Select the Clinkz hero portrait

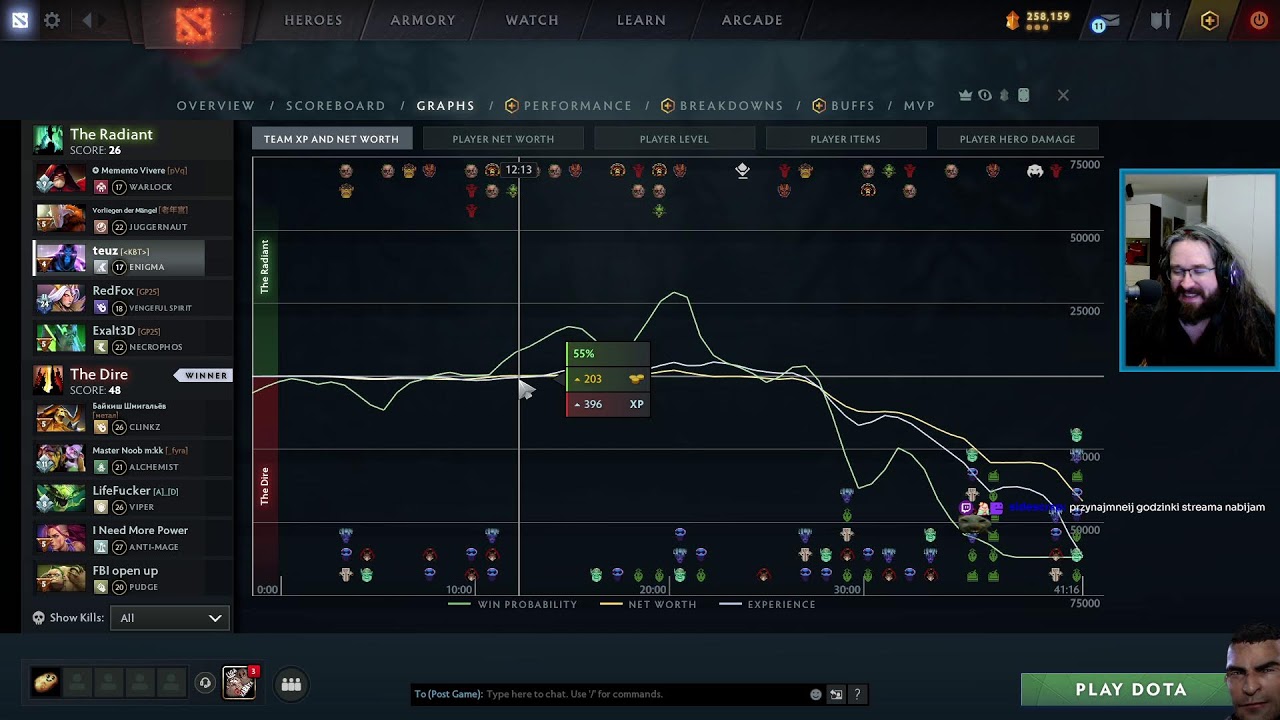61,419
